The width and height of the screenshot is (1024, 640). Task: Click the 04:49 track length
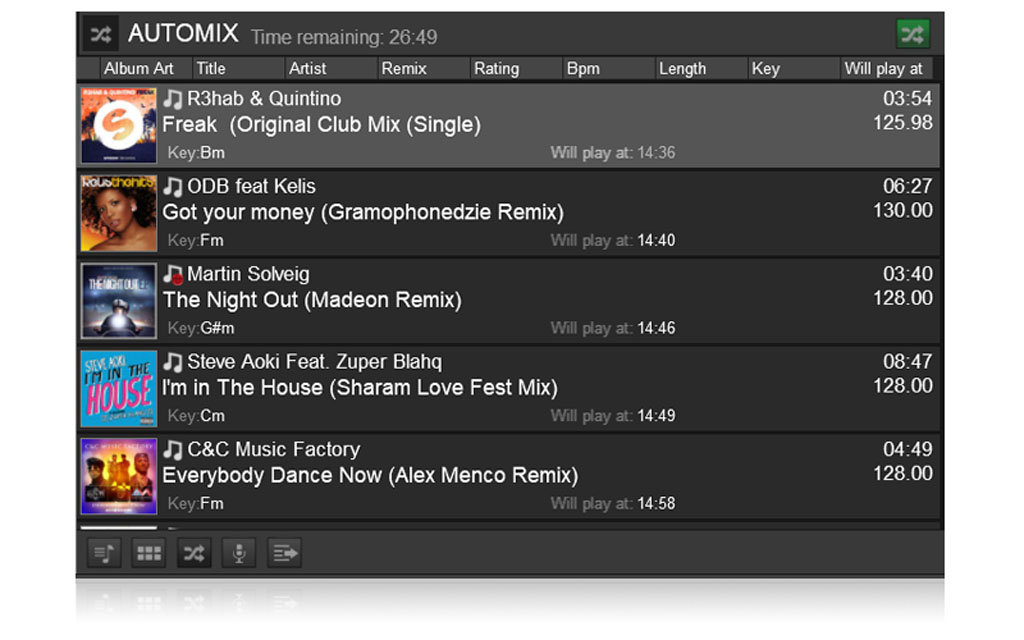tap(908, 449)
